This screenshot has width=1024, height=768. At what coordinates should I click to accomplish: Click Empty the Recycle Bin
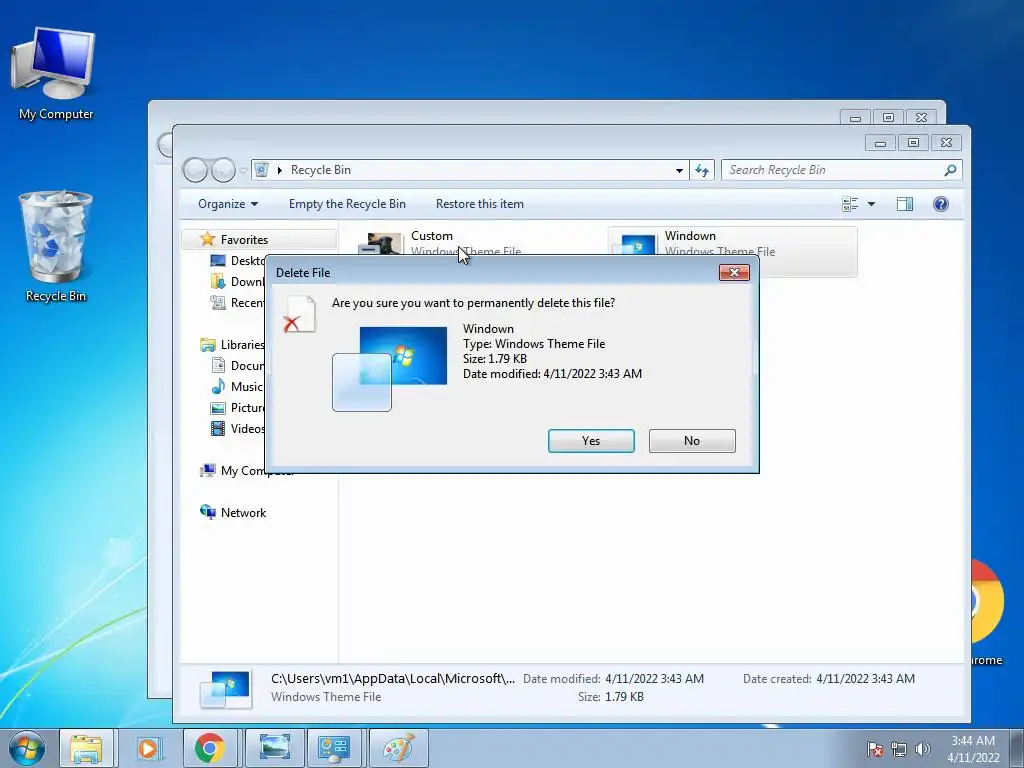point(347,204)
